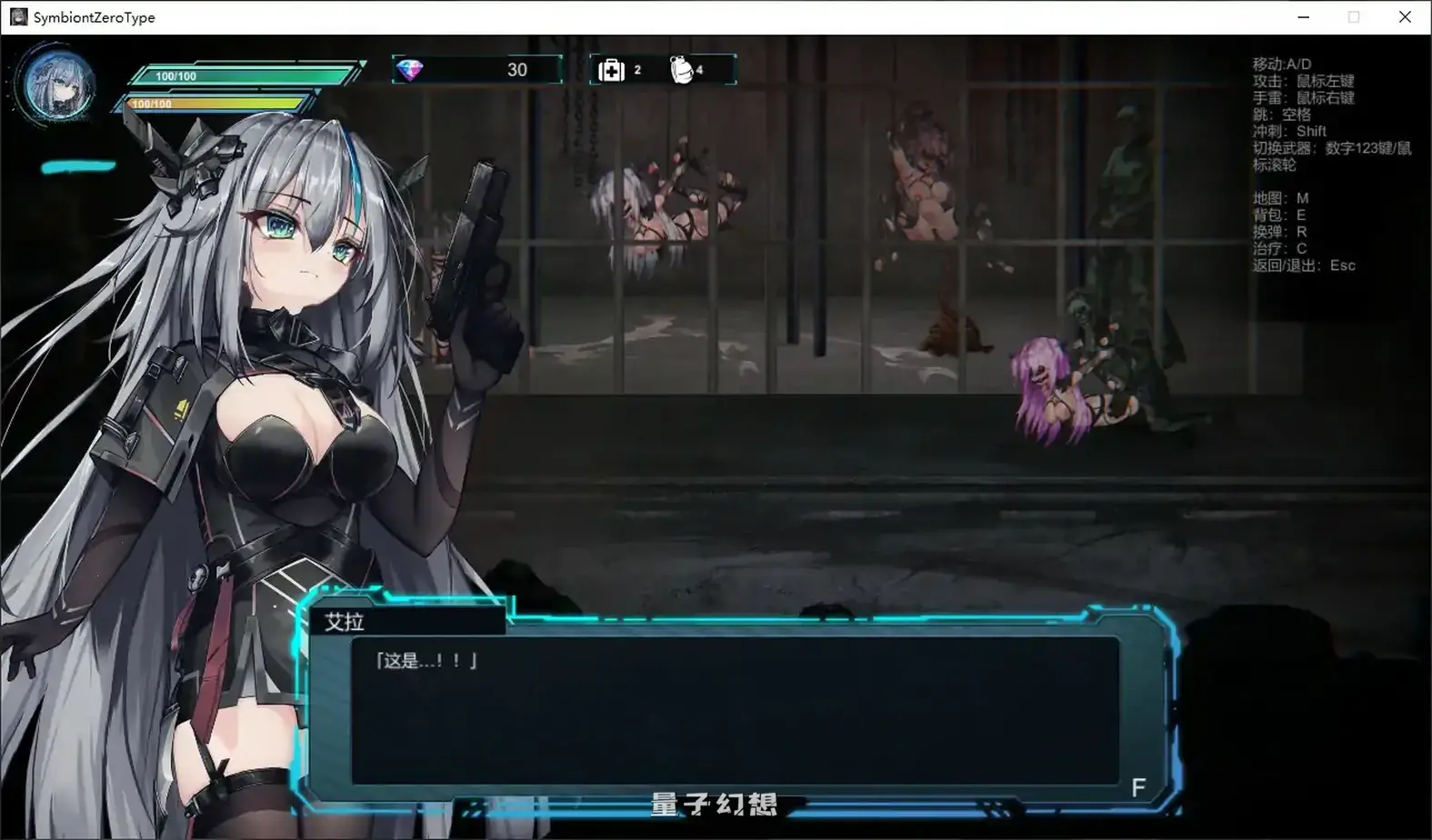Click the hint text 冲刺:Shift
The height and width of the screenshot is (840, 1432).
[1289, 131]
